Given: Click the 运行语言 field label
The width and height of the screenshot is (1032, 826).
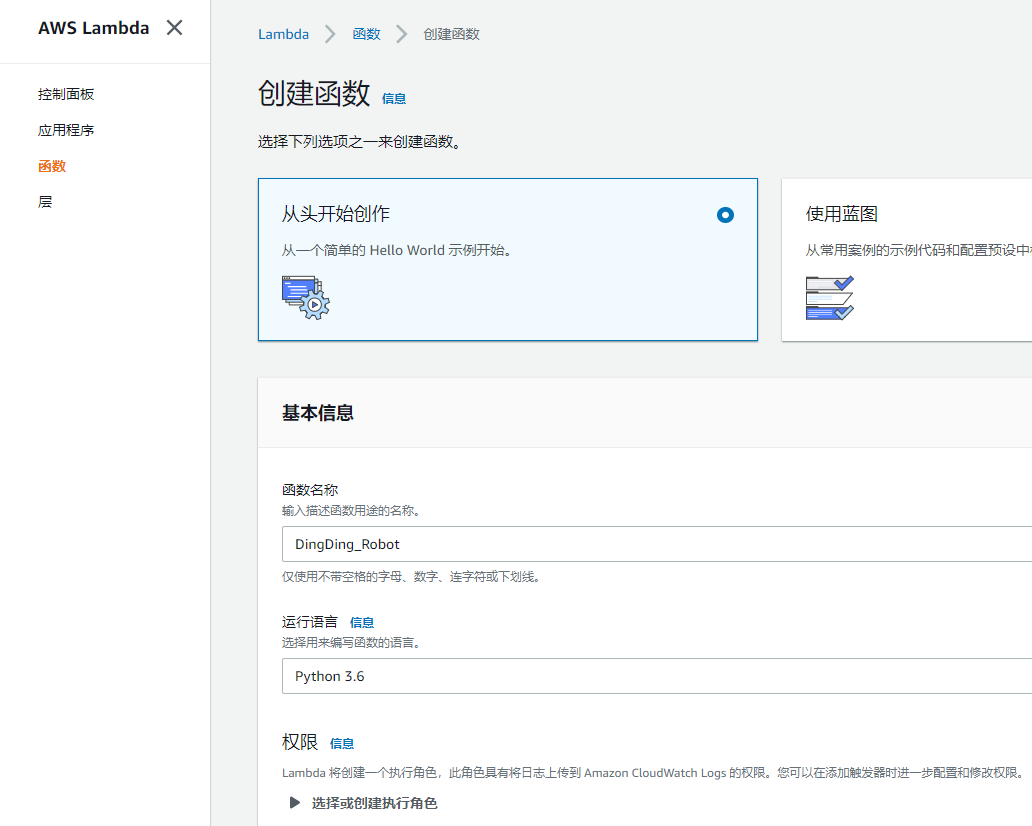Looking at the screenshot, I should point(310,622).
